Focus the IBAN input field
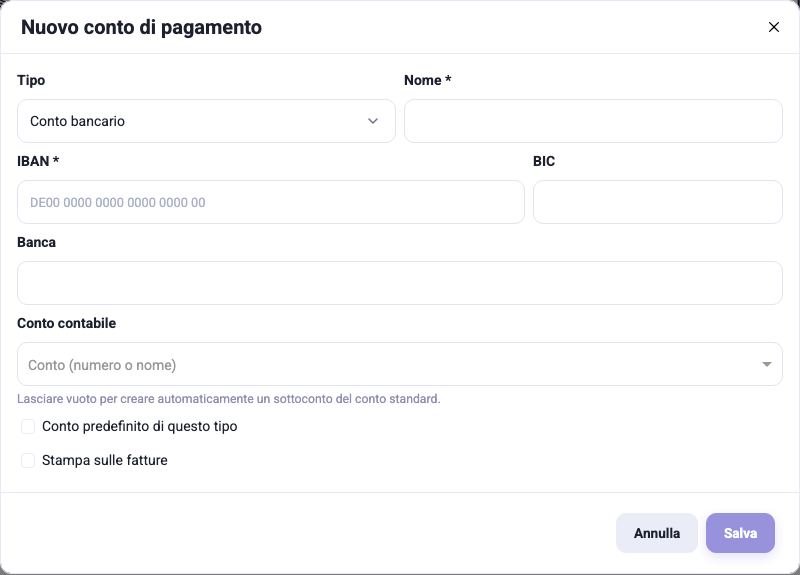The image size is (800, 575). click(x=271, y=202)
